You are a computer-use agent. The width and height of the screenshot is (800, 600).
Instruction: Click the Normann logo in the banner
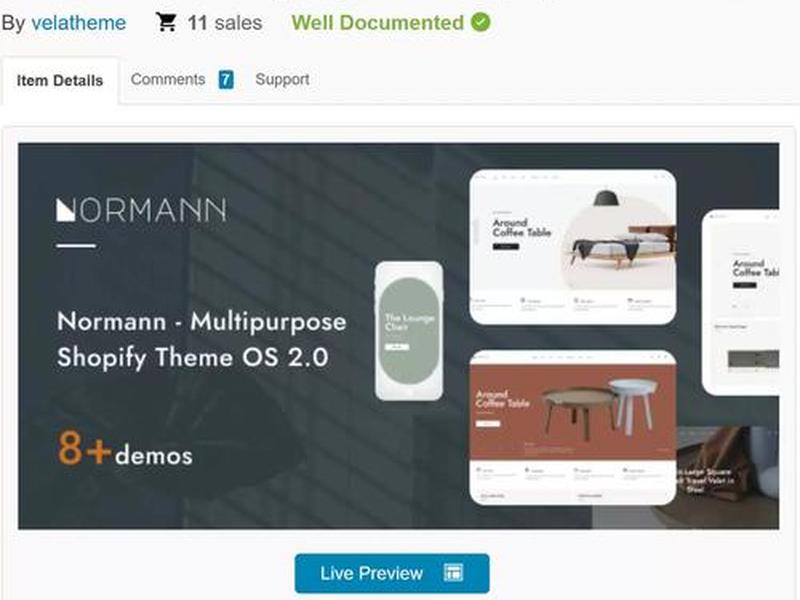point(141,210)
